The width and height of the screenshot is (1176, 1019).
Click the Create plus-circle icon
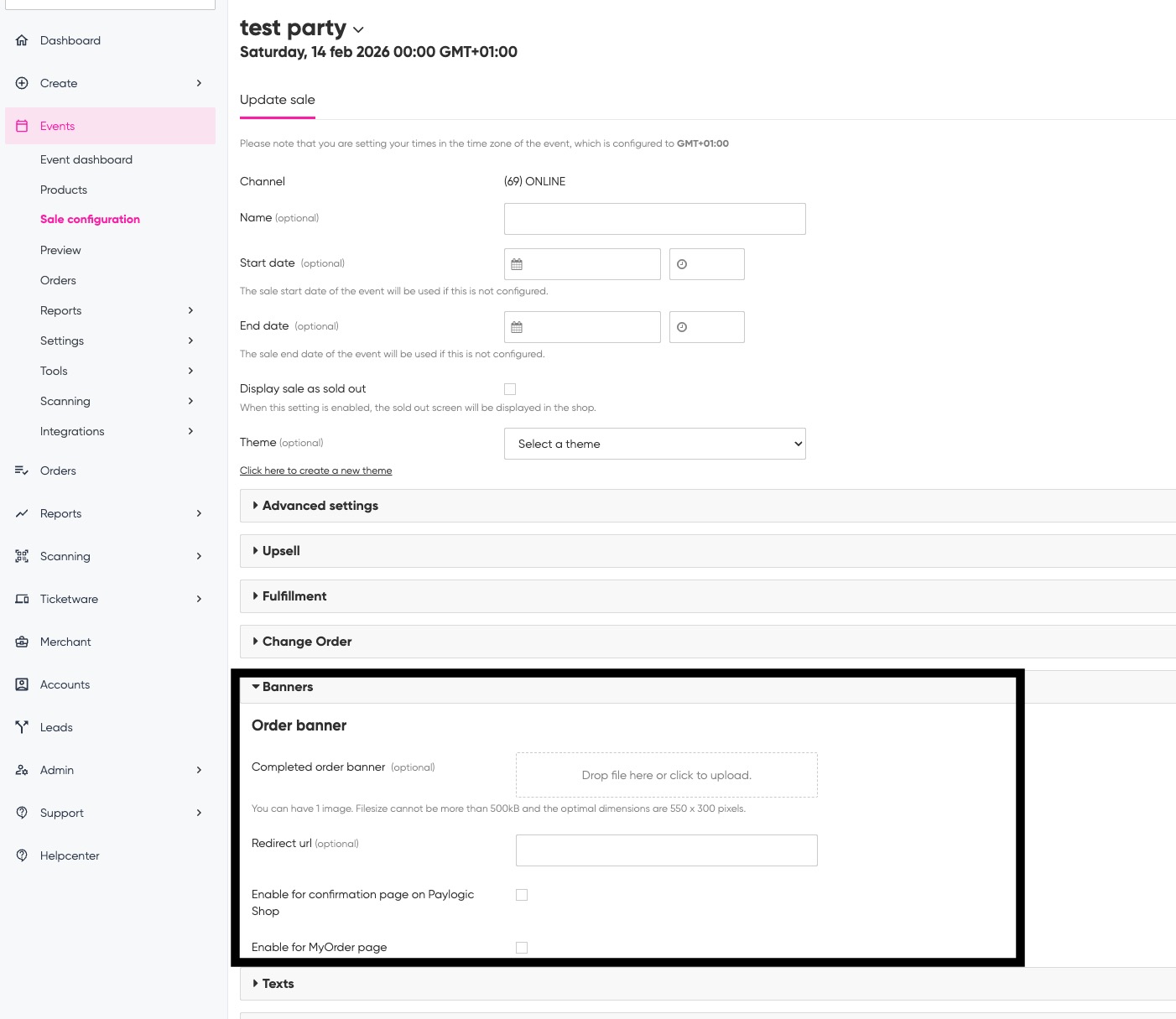[22, 83]
